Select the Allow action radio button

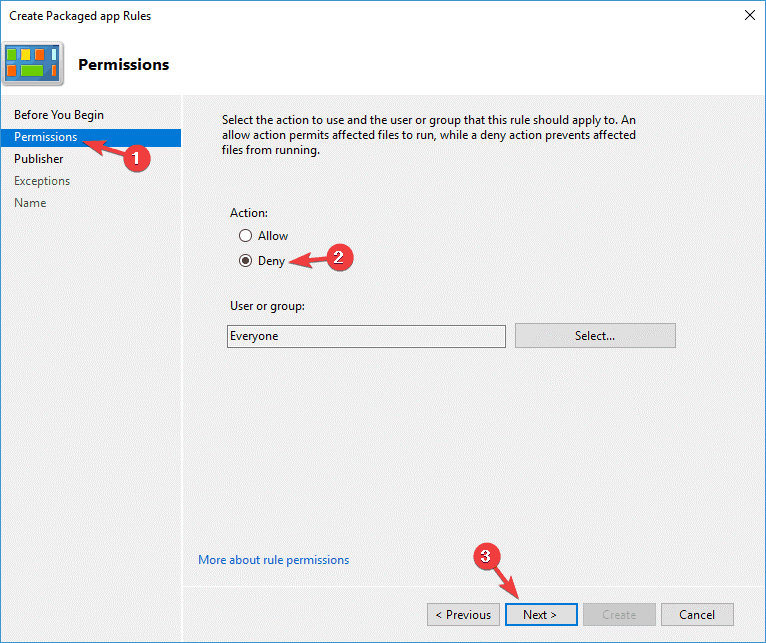click(x=245, y=236)
